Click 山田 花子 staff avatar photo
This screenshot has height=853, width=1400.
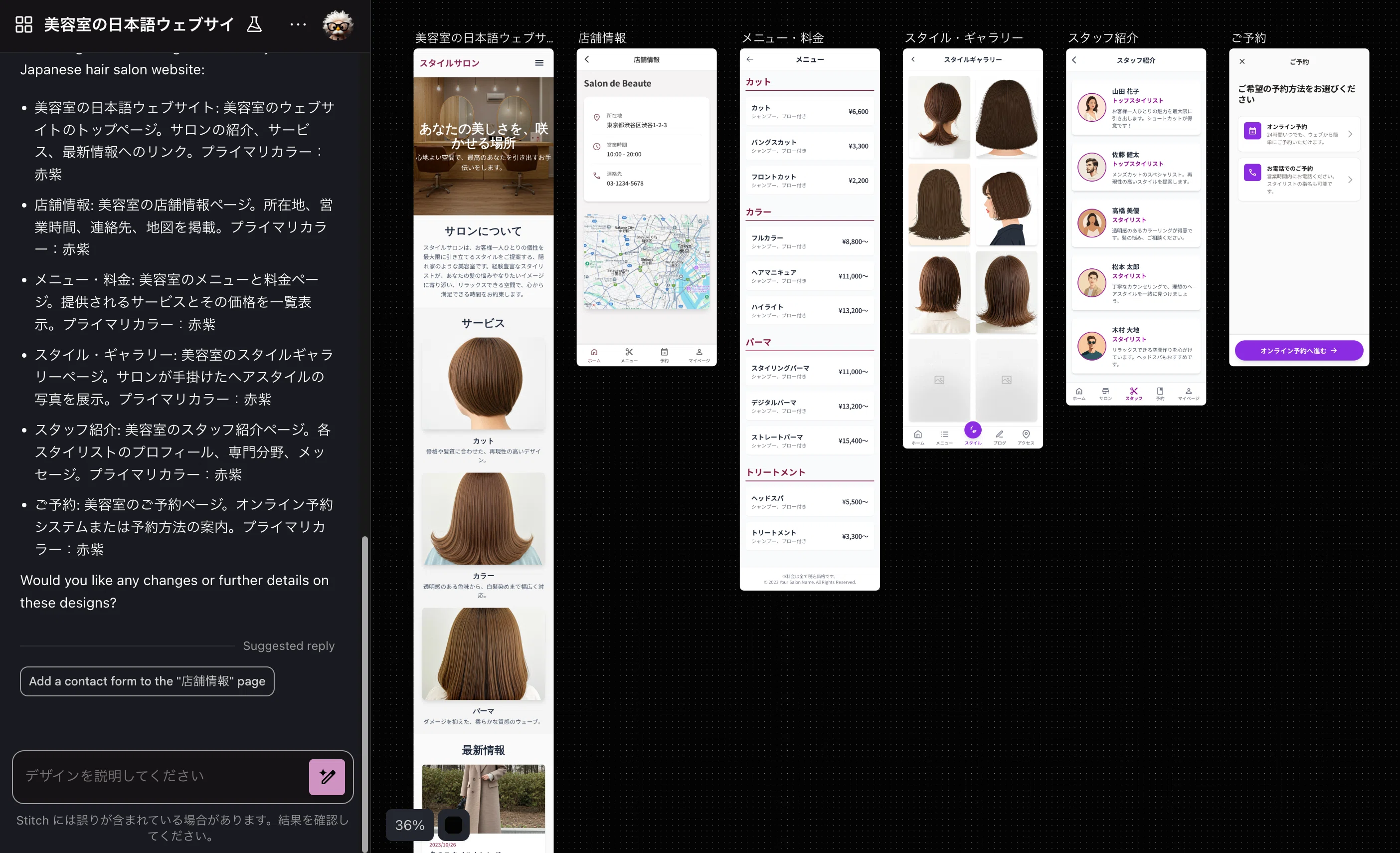point(1091,107)
